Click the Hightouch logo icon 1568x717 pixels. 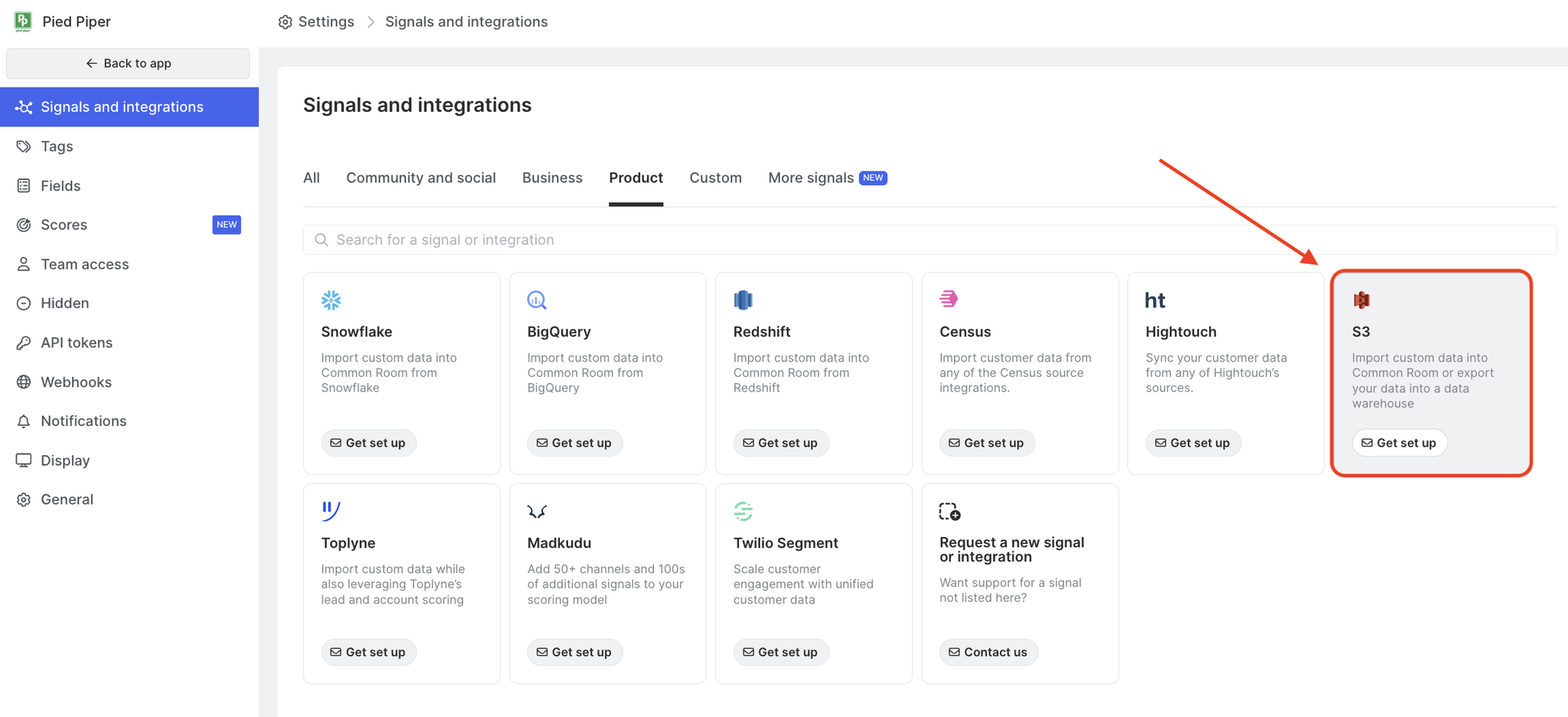(1155, 300)
